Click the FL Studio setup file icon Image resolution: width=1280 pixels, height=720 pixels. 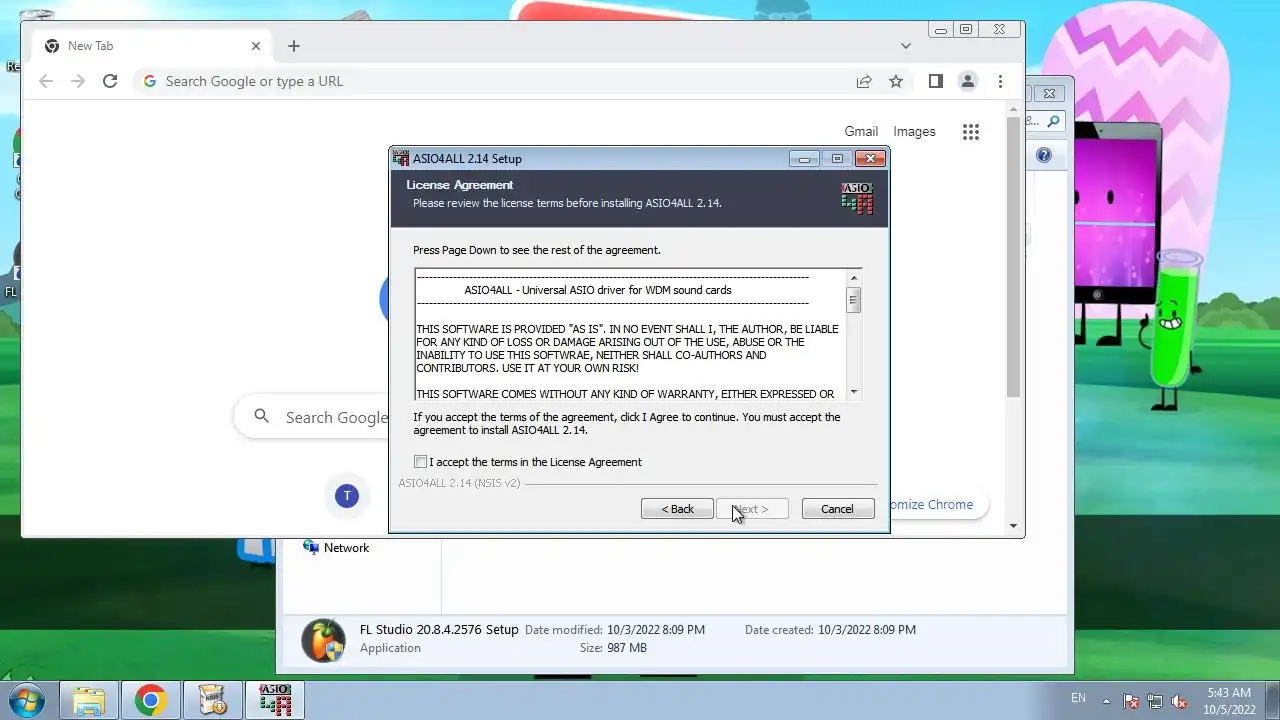323,640
